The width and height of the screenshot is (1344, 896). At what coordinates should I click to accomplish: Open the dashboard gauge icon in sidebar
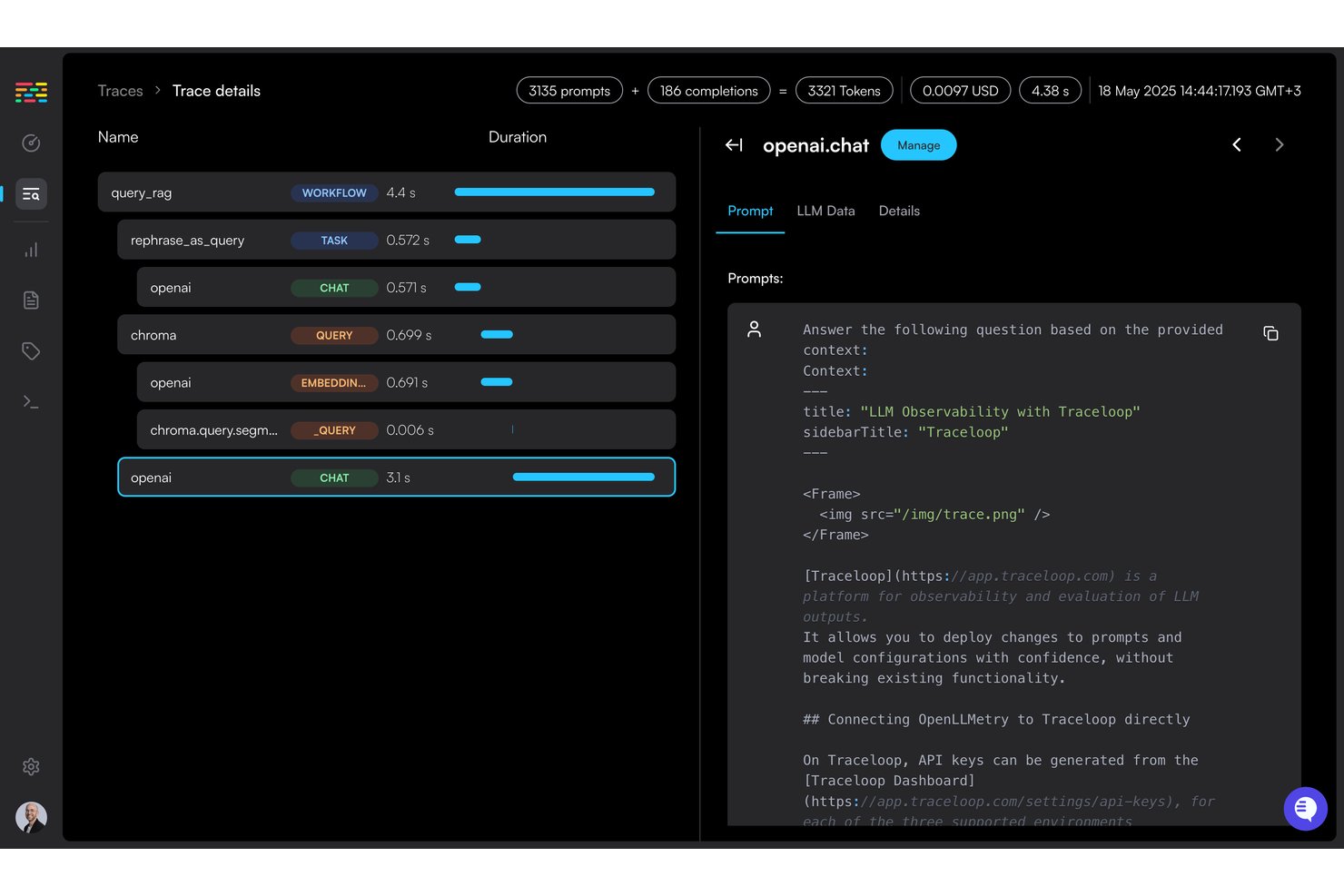(31, 143)
